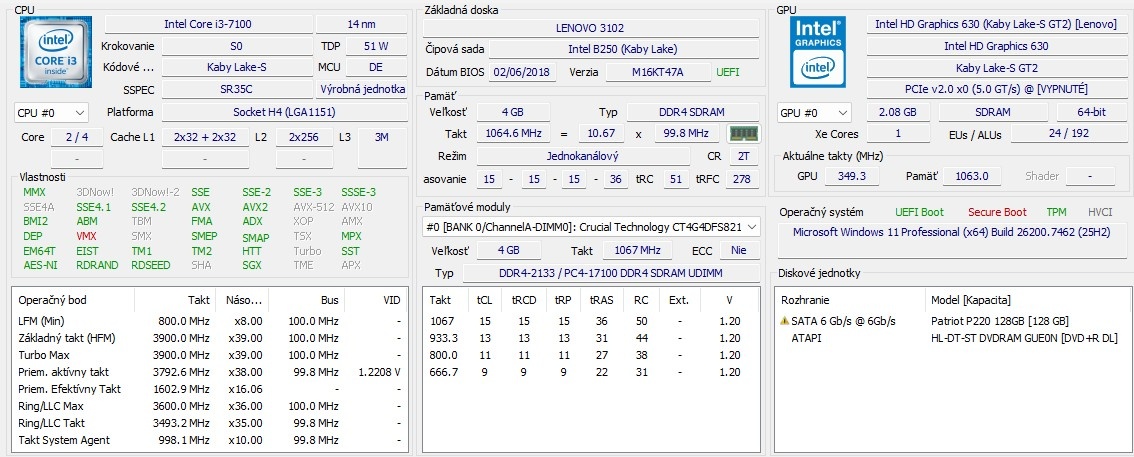The image size is (1134, 457).
Task: Click the HVCI indicator
Action: pyautogui.click(x=1100, y=212)
